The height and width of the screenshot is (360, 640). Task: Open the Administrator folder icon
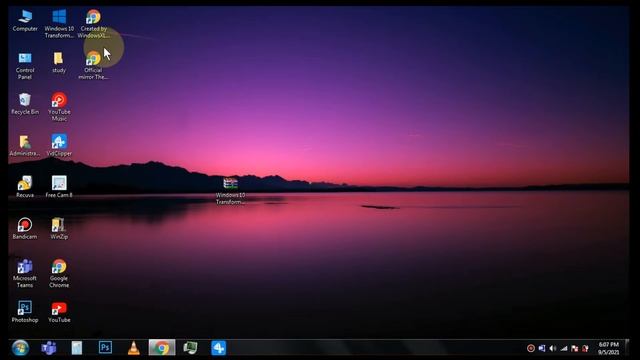point(25,146)
